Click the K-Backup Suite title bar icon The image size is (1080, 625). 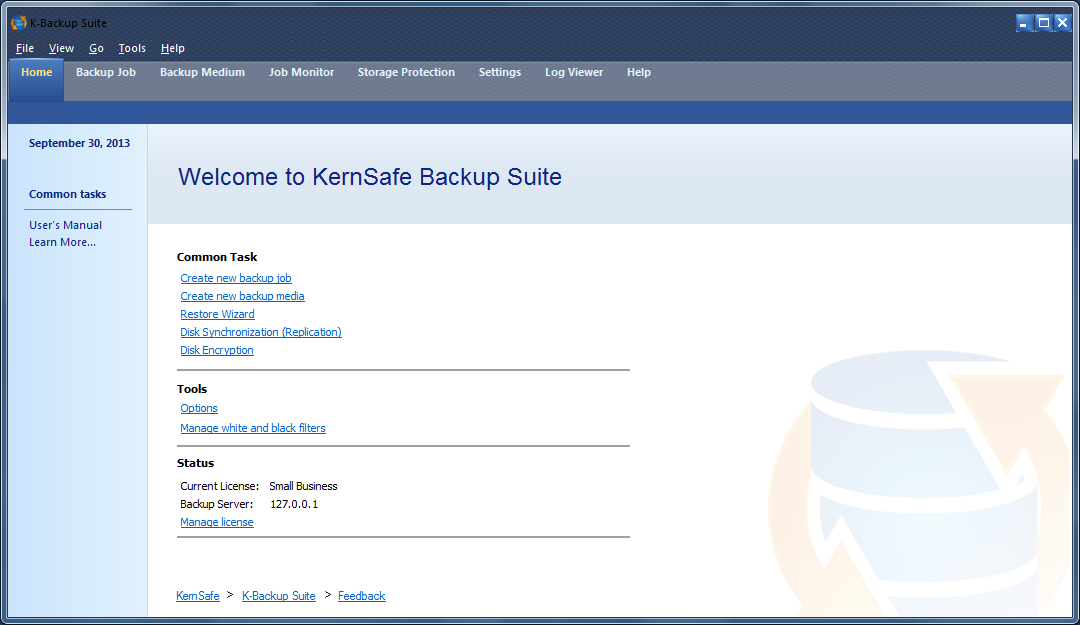click(x=19, y=23)
